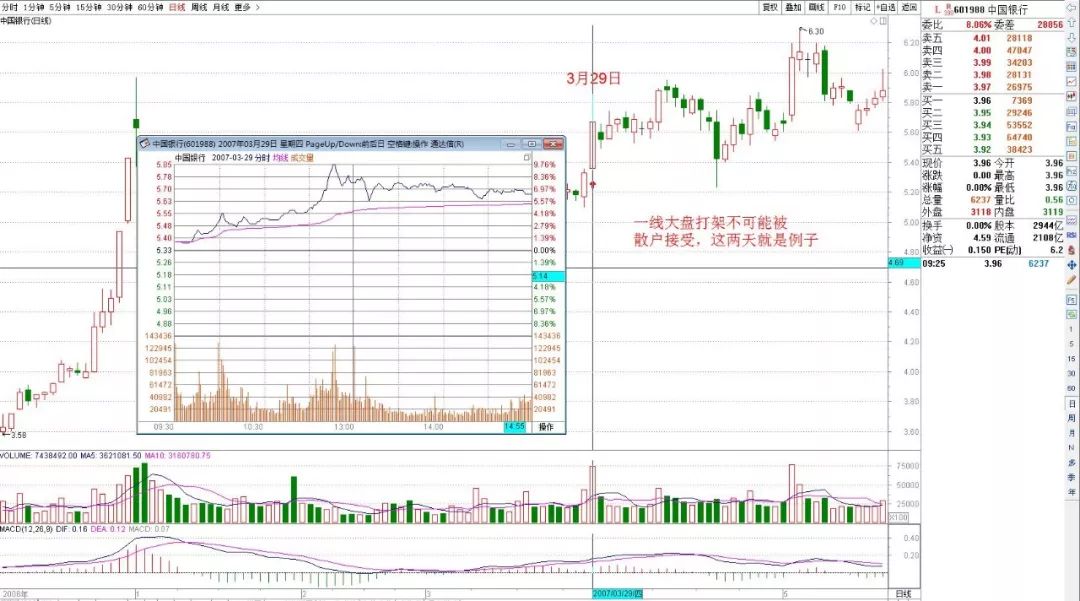Image resolution: width=1080 pixels, height=601 pixels.
Task: Click the 均线 label in intraday popup
Action: coord(280,158)
